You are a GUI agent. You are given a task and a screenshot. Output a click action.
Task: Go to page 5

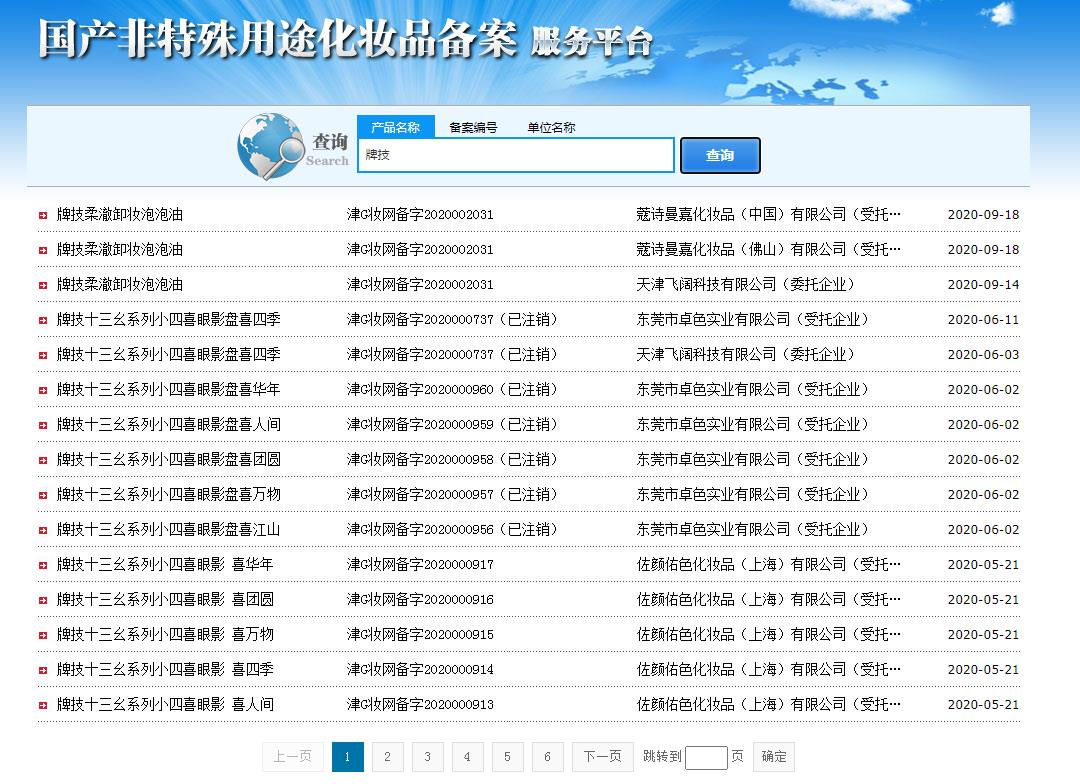(x=508, y=756)
